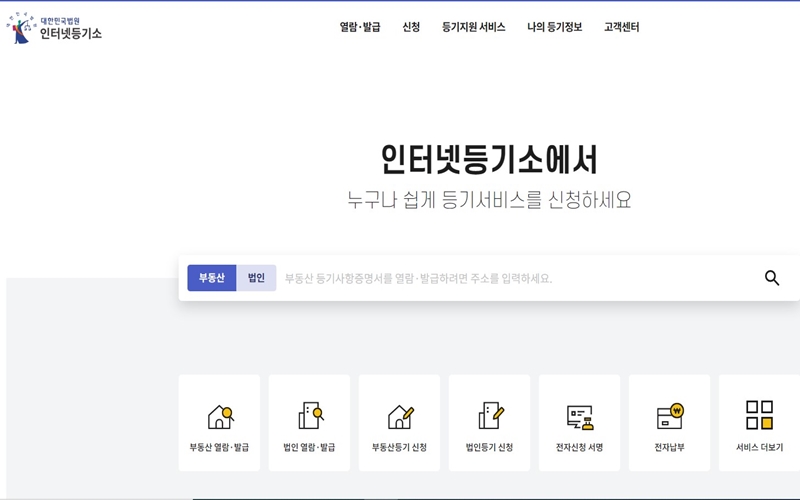The width and height of the screenshot is (800, 500).
Task: Open 법인등기 신청 building-pencil icon
Action: tap(491, 416)
